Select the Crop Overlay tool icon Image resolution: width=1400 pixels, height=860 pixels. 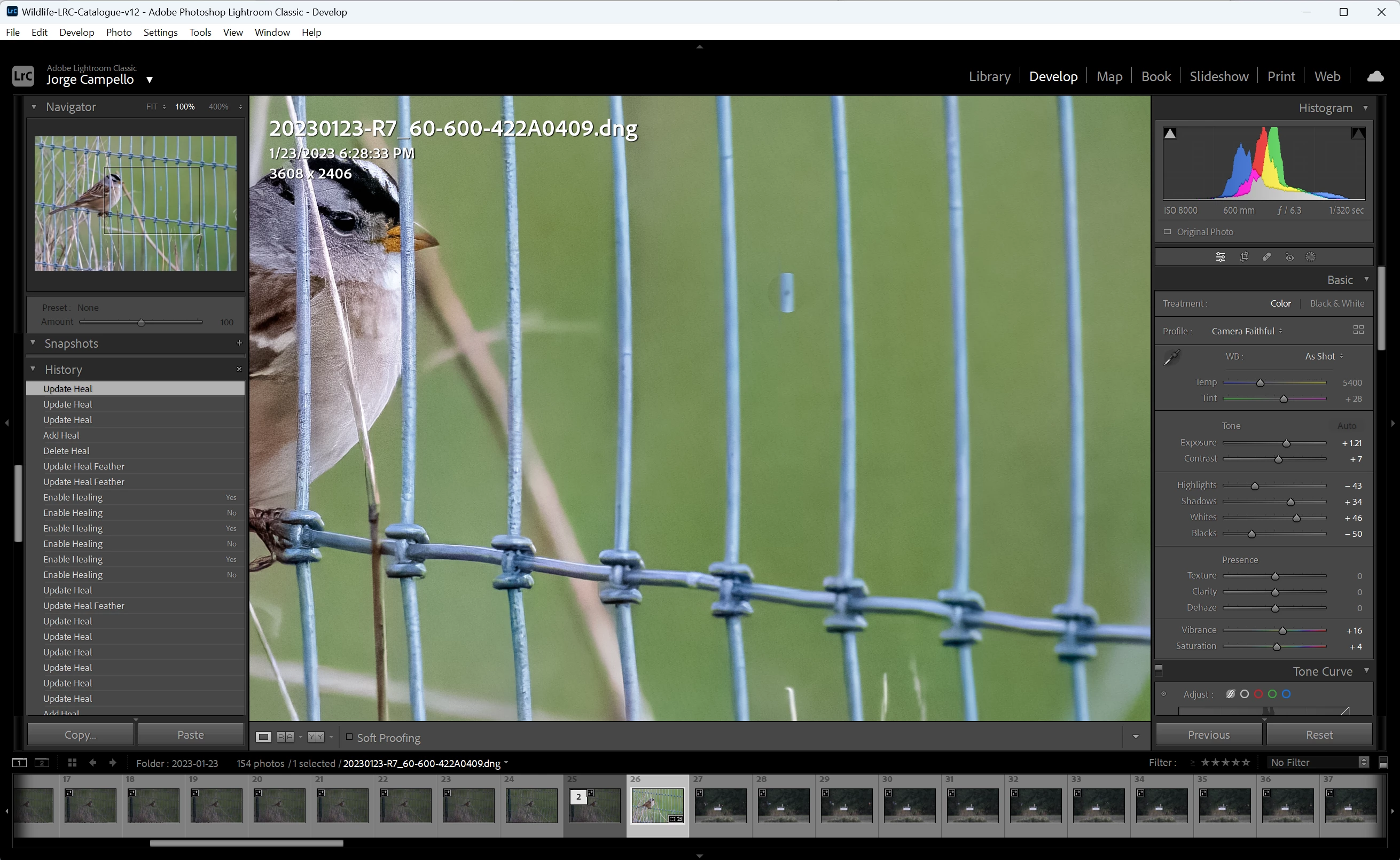click(x=1243, y=257)
